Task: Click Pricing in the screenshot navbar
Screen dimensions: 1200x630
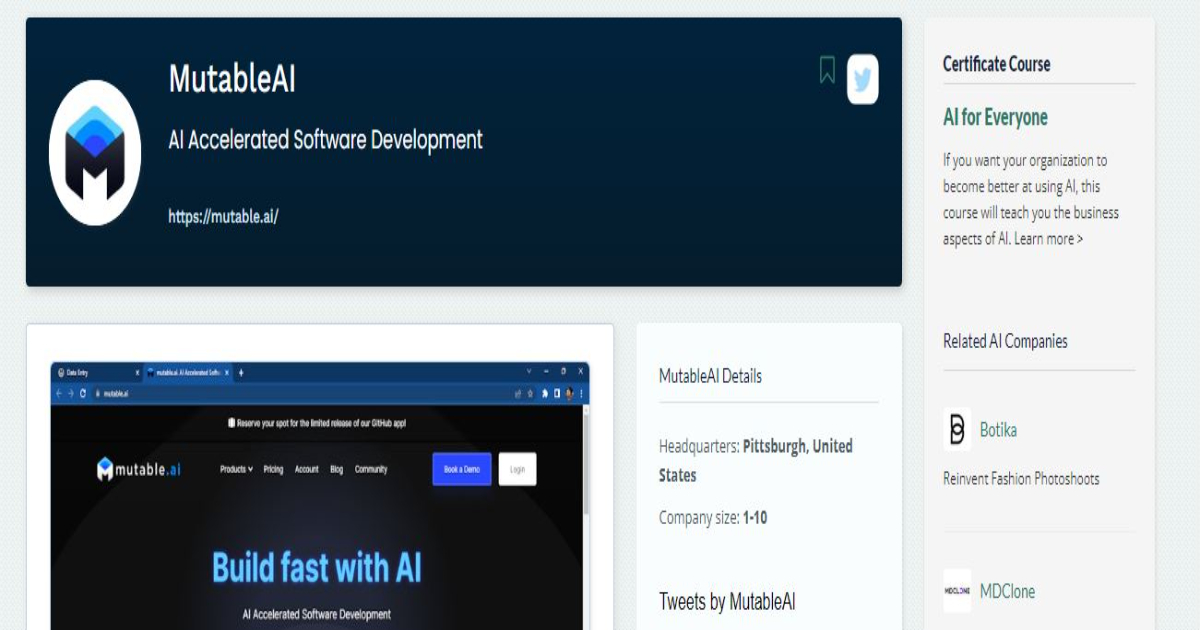Action: point(273,469)
